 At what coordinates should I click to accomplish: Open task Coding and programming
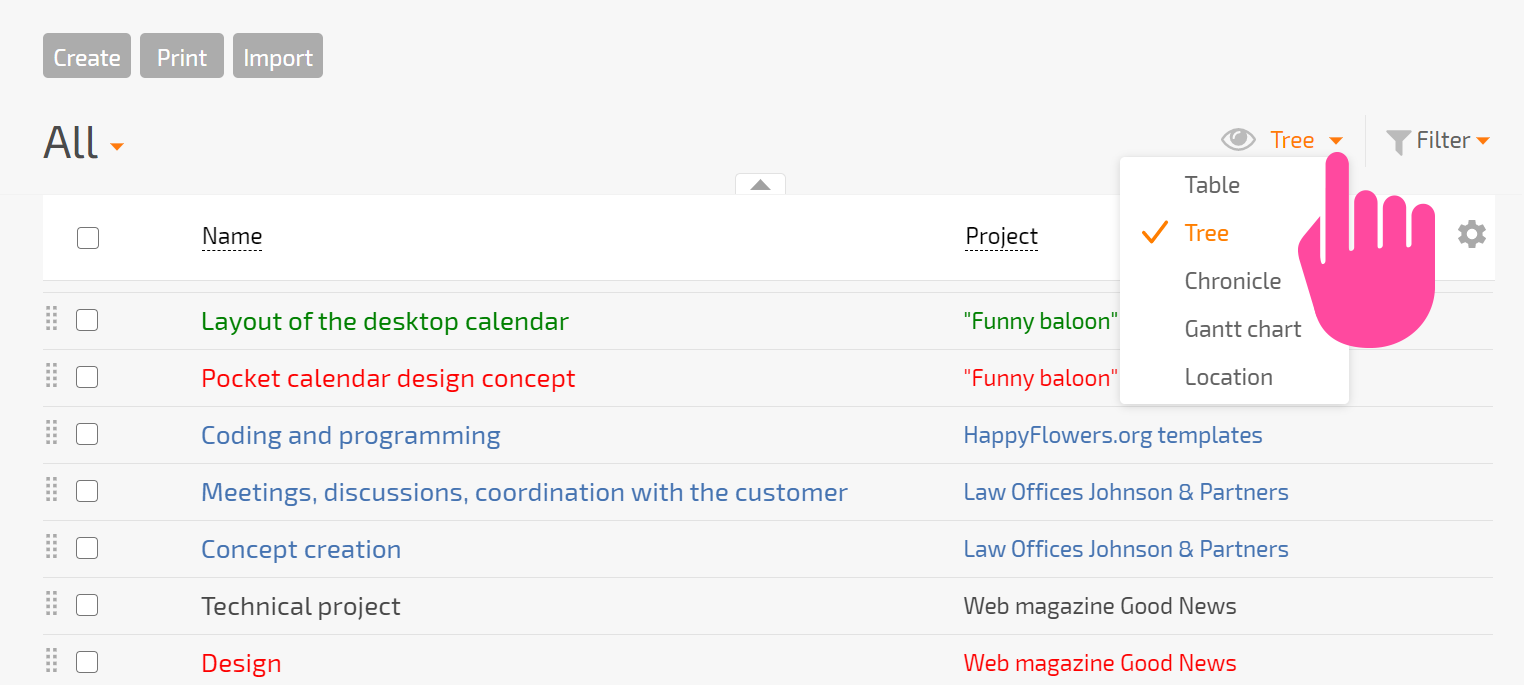point(351,435)
